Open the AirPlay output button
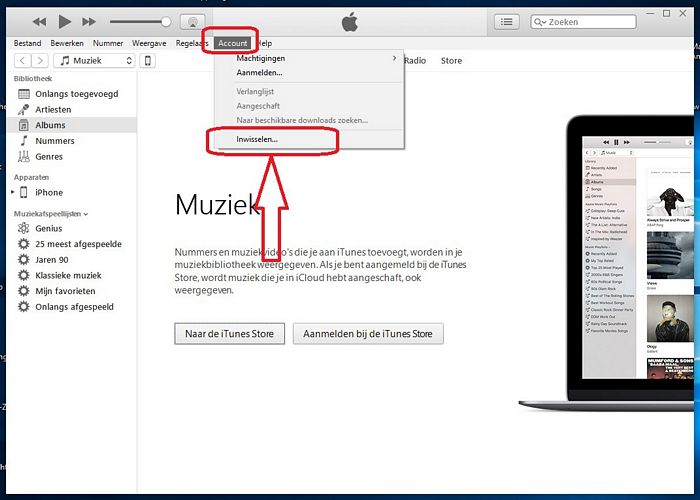Image resolution: width=700 pixels, height=500 pixels. pos(192,22)
